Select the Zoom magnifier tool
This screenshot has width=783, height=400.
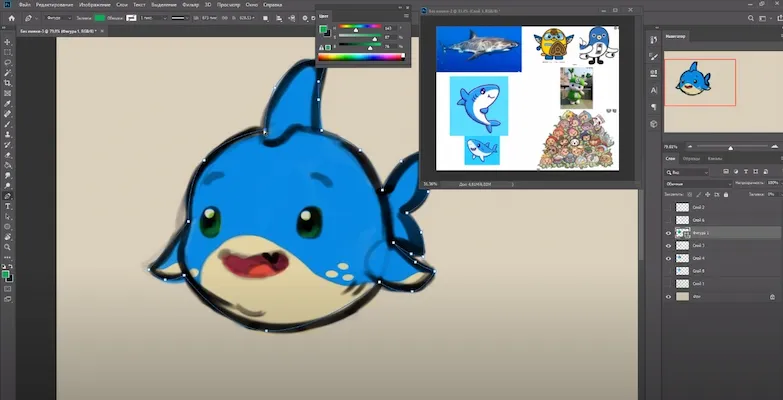(x=7, y=245)
